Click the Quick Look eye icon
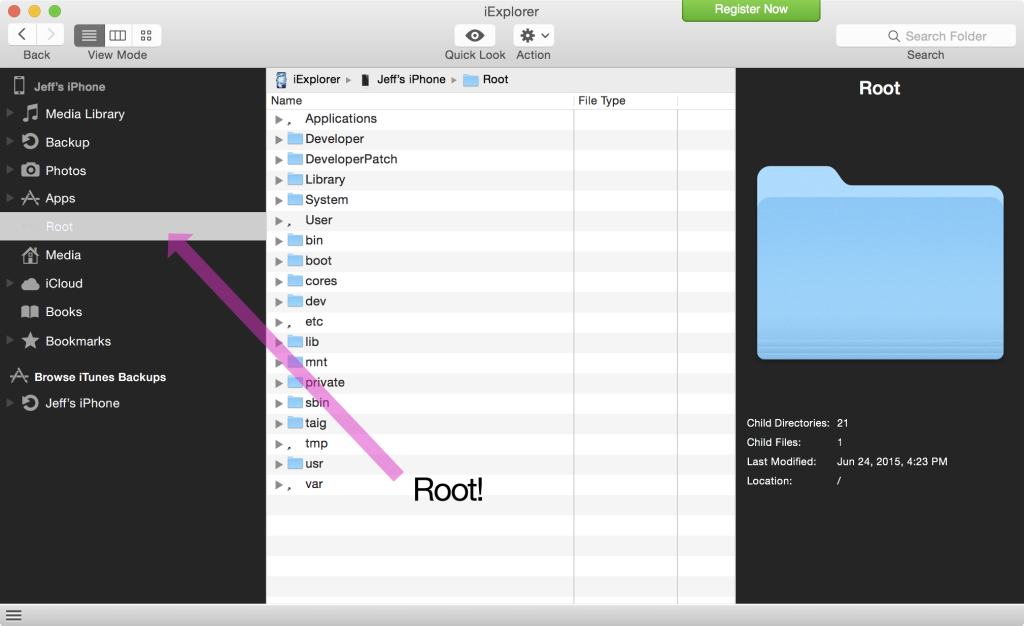 (x=475, y=36)
